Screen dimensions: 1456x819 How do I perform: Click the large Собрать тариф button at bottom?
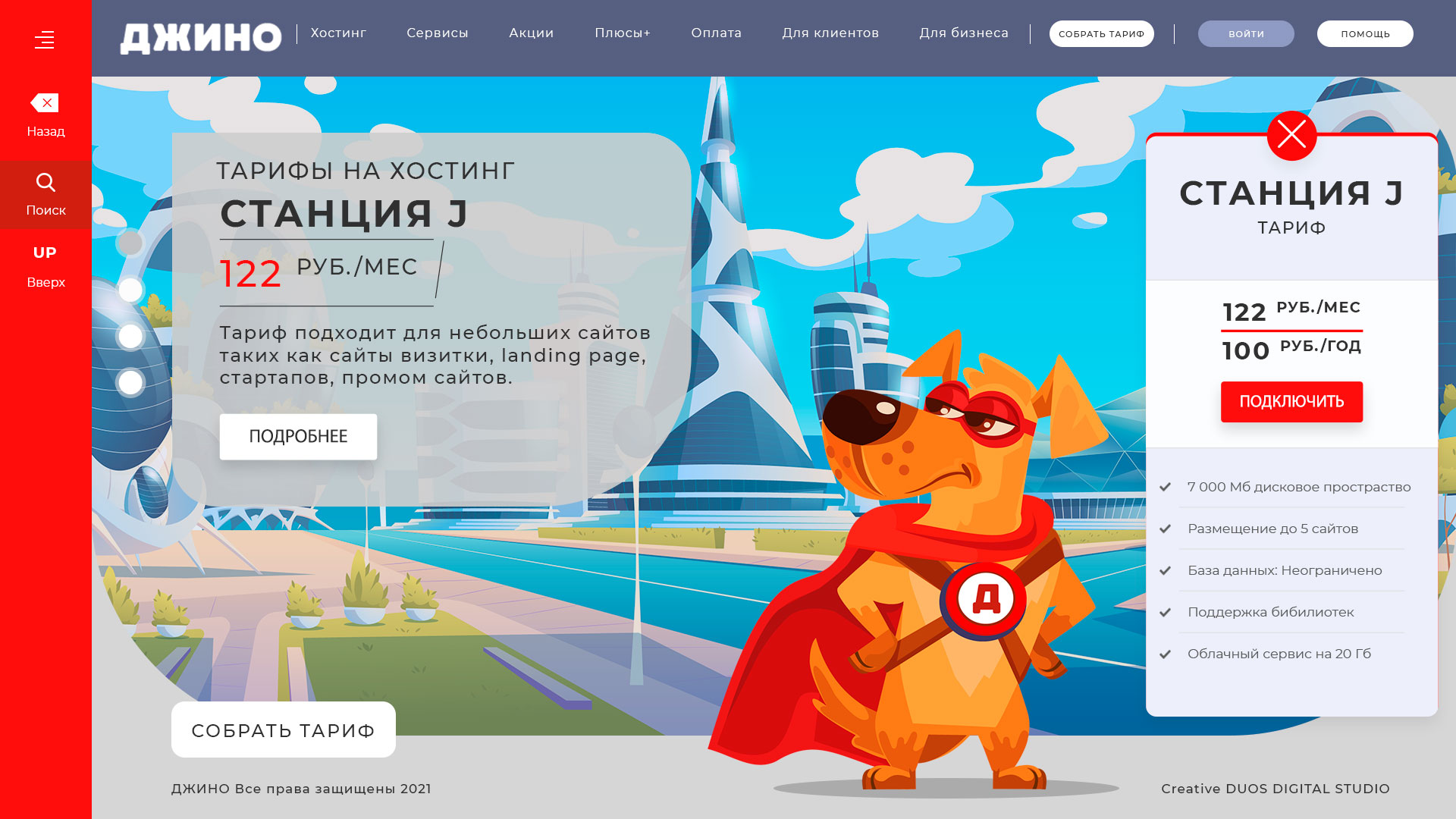(x=284, y=730)
